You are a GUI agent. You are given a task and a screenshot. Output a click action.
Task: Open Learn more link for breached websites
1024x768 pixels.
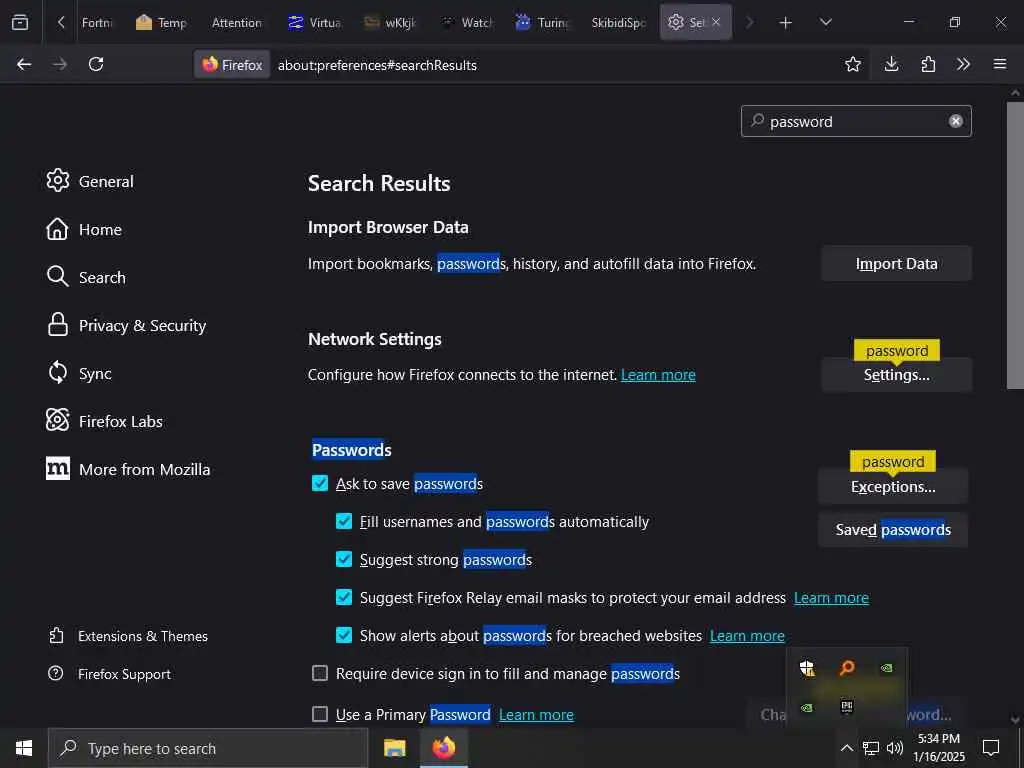pyautogui.click(x=747, y=635)
